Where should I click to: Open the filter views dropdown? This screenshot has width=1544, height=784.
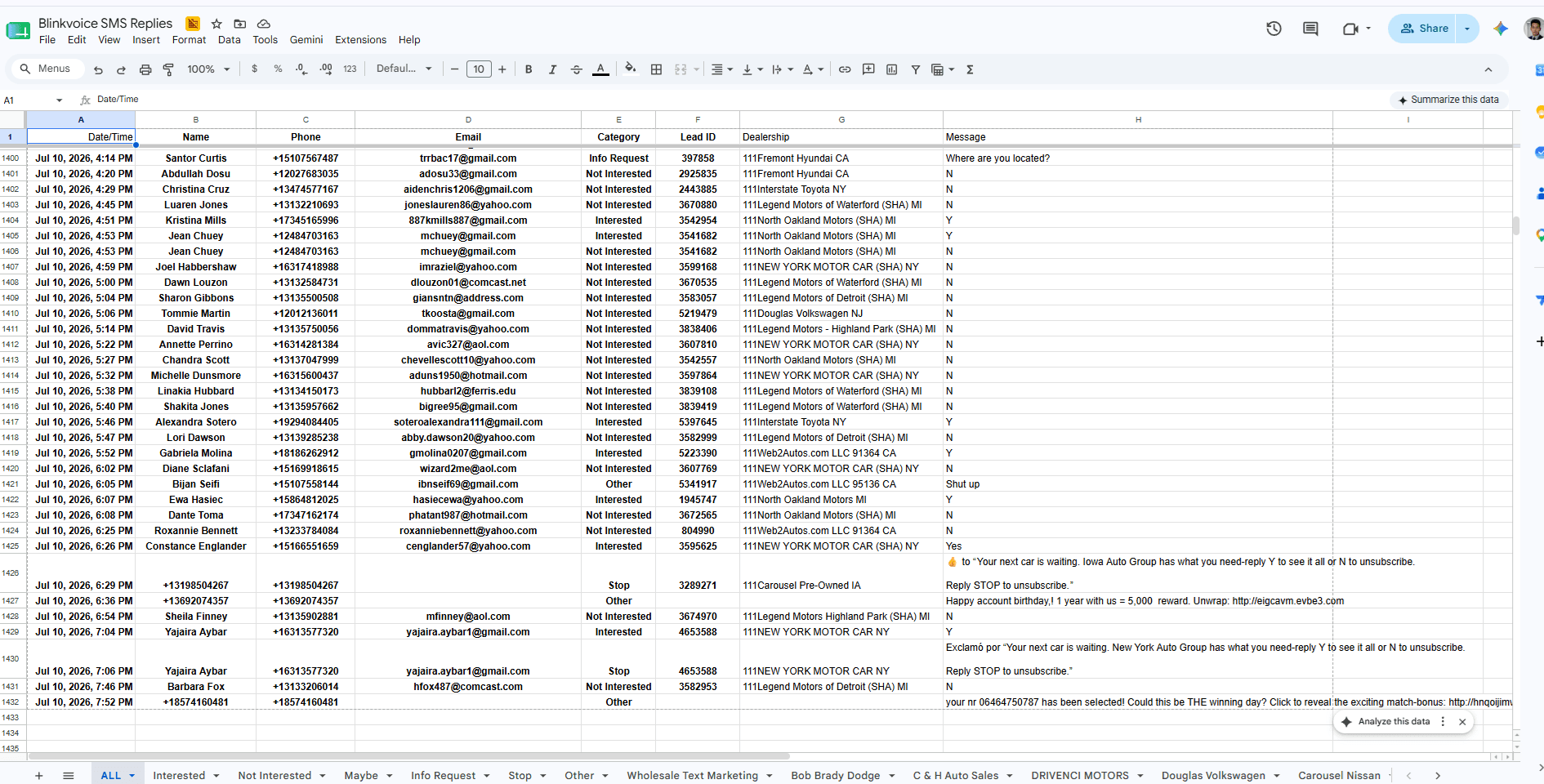point(943,69)
